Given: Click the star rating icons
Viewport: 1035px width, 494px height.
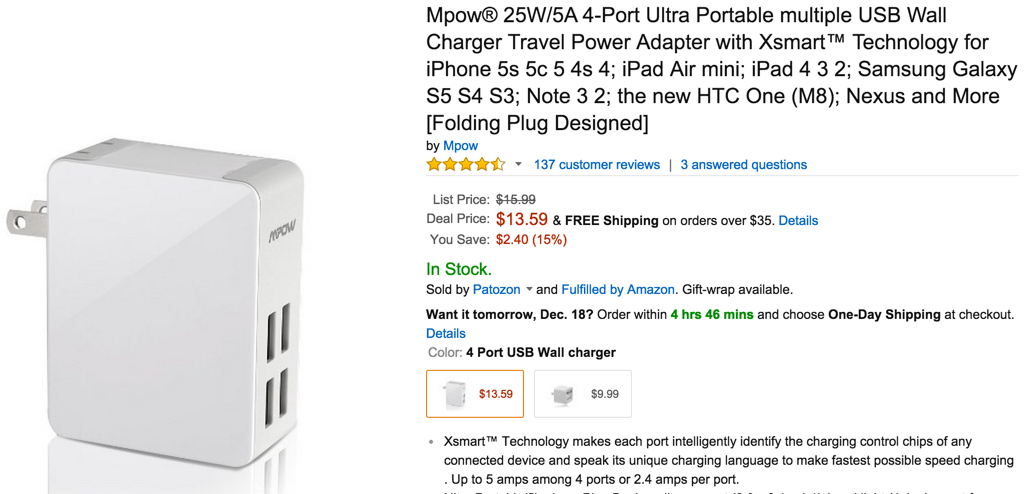Looking at the screenshot, I should click(465, 165).
